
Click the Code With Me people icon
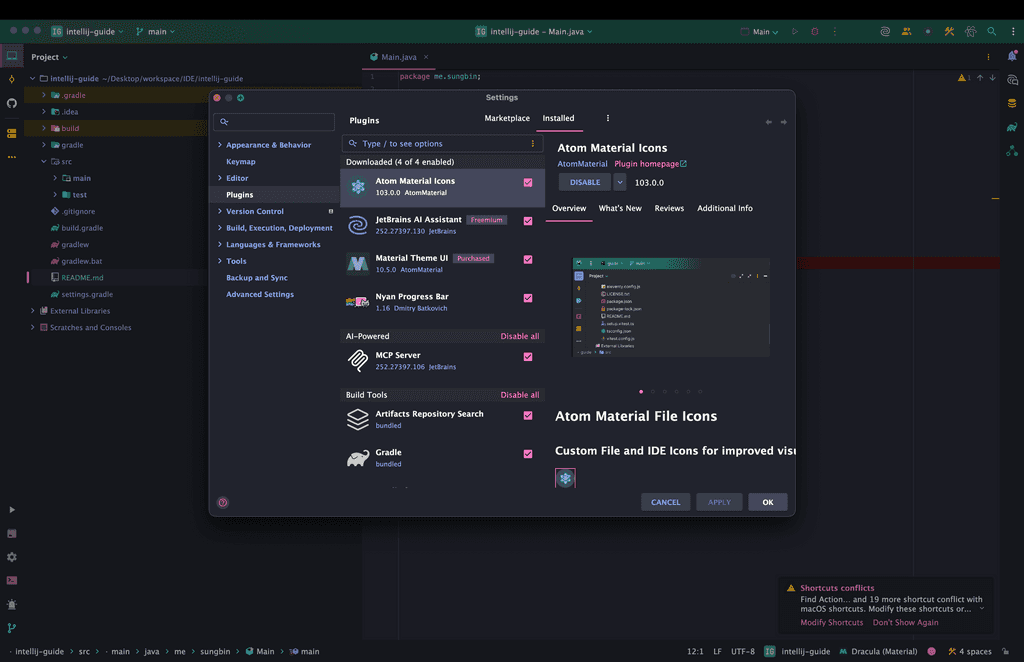click(907, 32)
